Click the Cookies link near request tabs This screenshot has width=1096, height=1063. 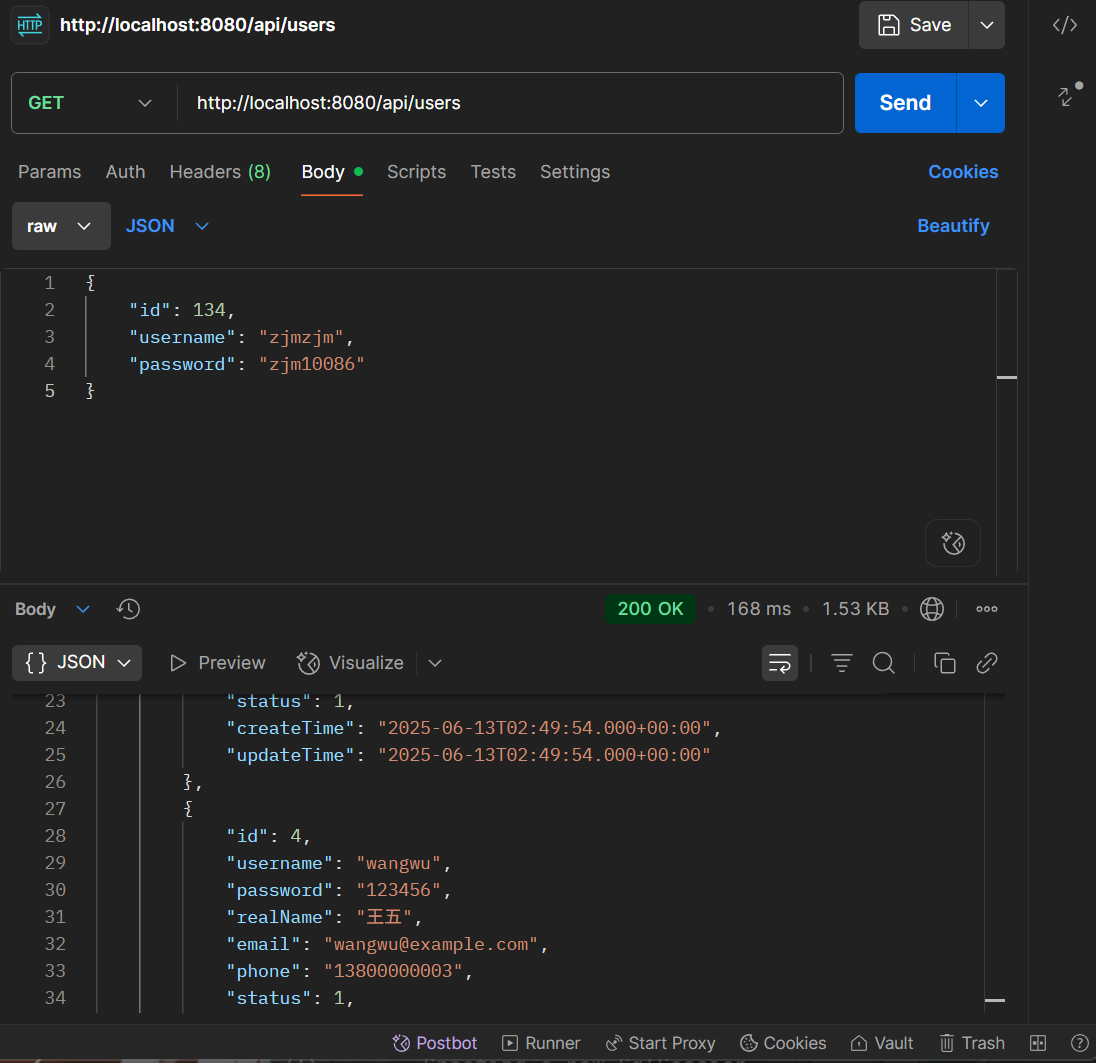click(962, 172)
